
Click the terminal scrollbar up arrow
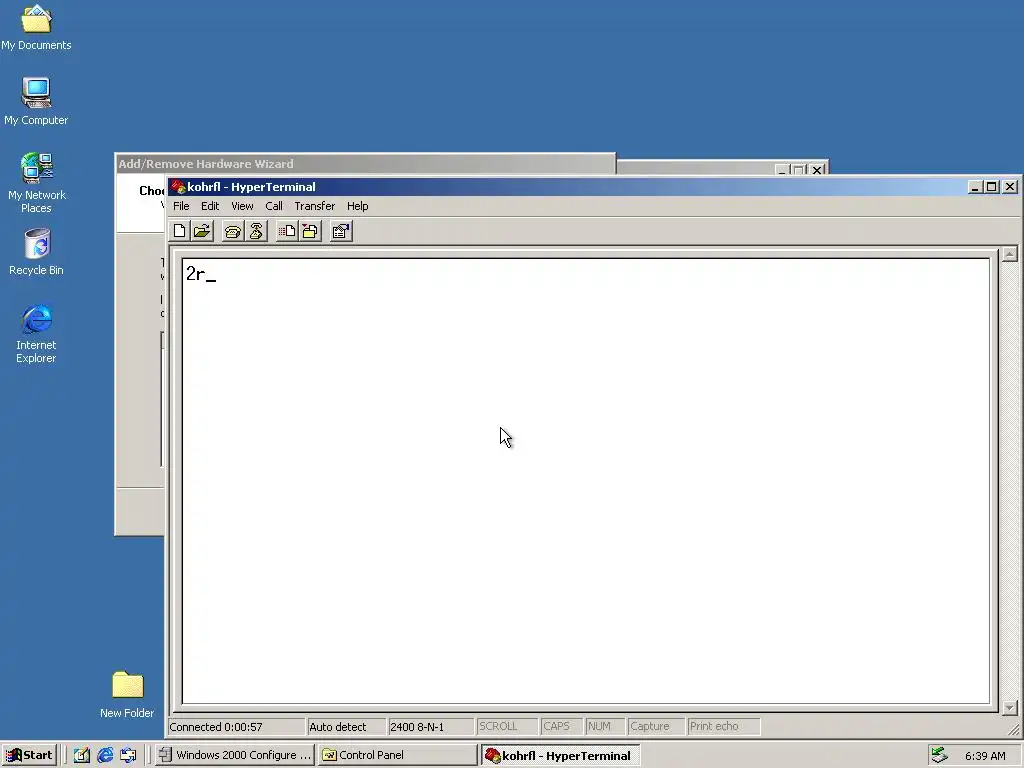point(1010,253)
